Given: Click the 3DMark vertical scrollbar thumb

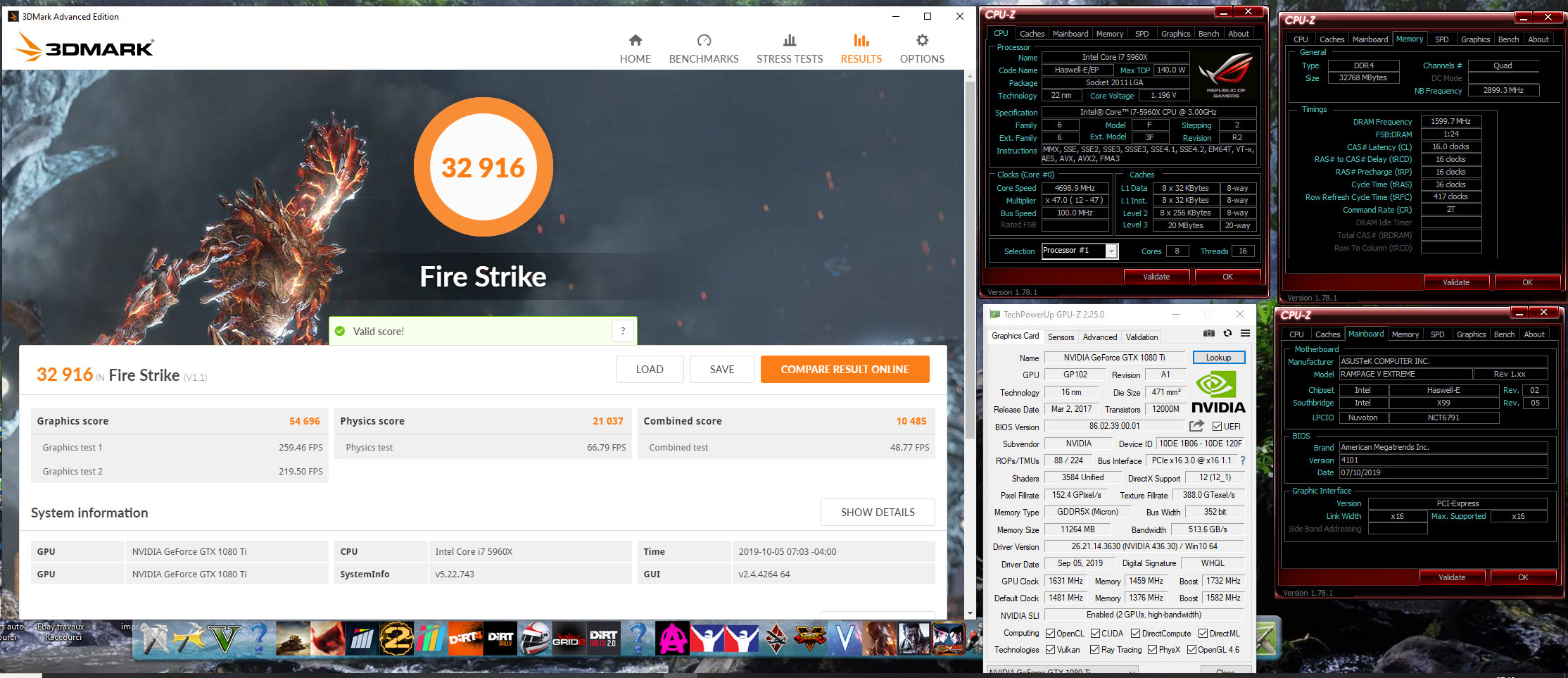Looking at the screenshot, I should [x=970, y=259].
